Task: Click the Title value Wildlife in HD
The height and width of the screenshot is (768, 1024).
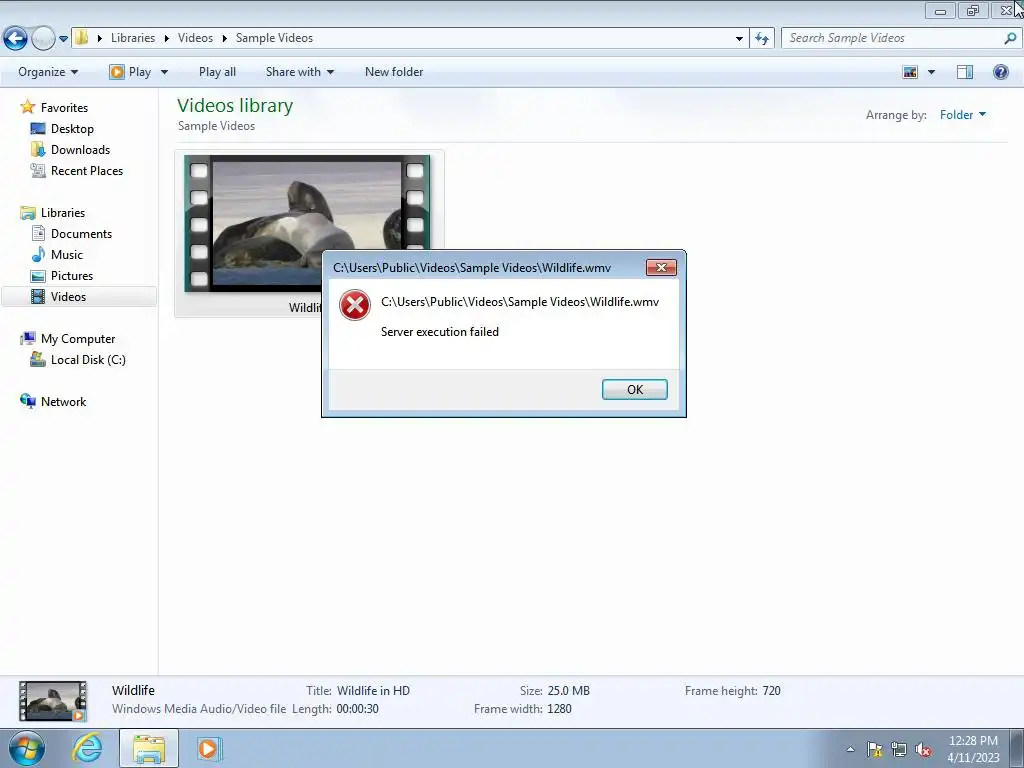Action: [x=374, y=690]
